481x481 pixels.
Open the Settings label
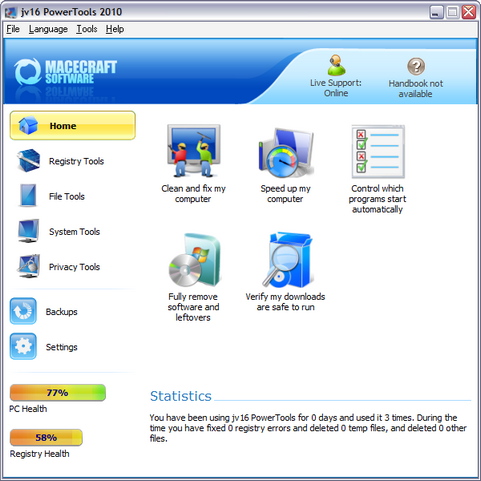pyautogui.click(x=62, y=347)
